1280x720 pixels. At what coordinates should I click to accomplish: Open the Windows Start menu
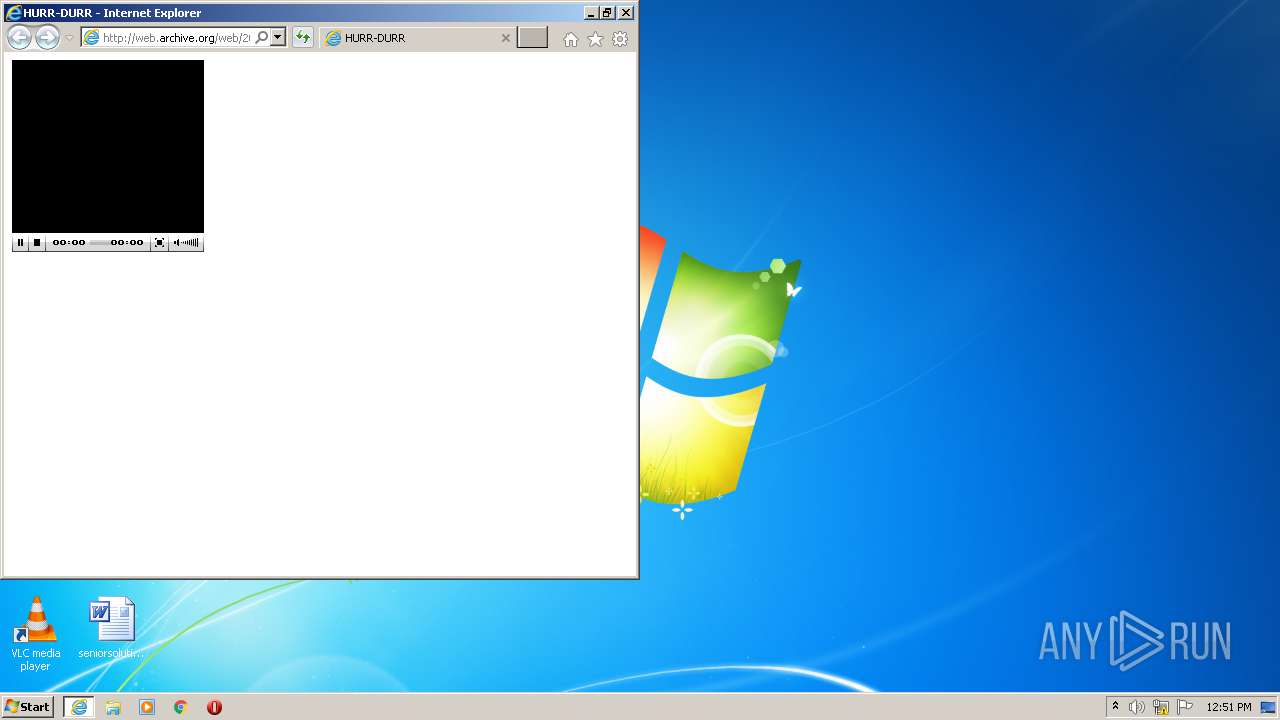coord(28,707)
